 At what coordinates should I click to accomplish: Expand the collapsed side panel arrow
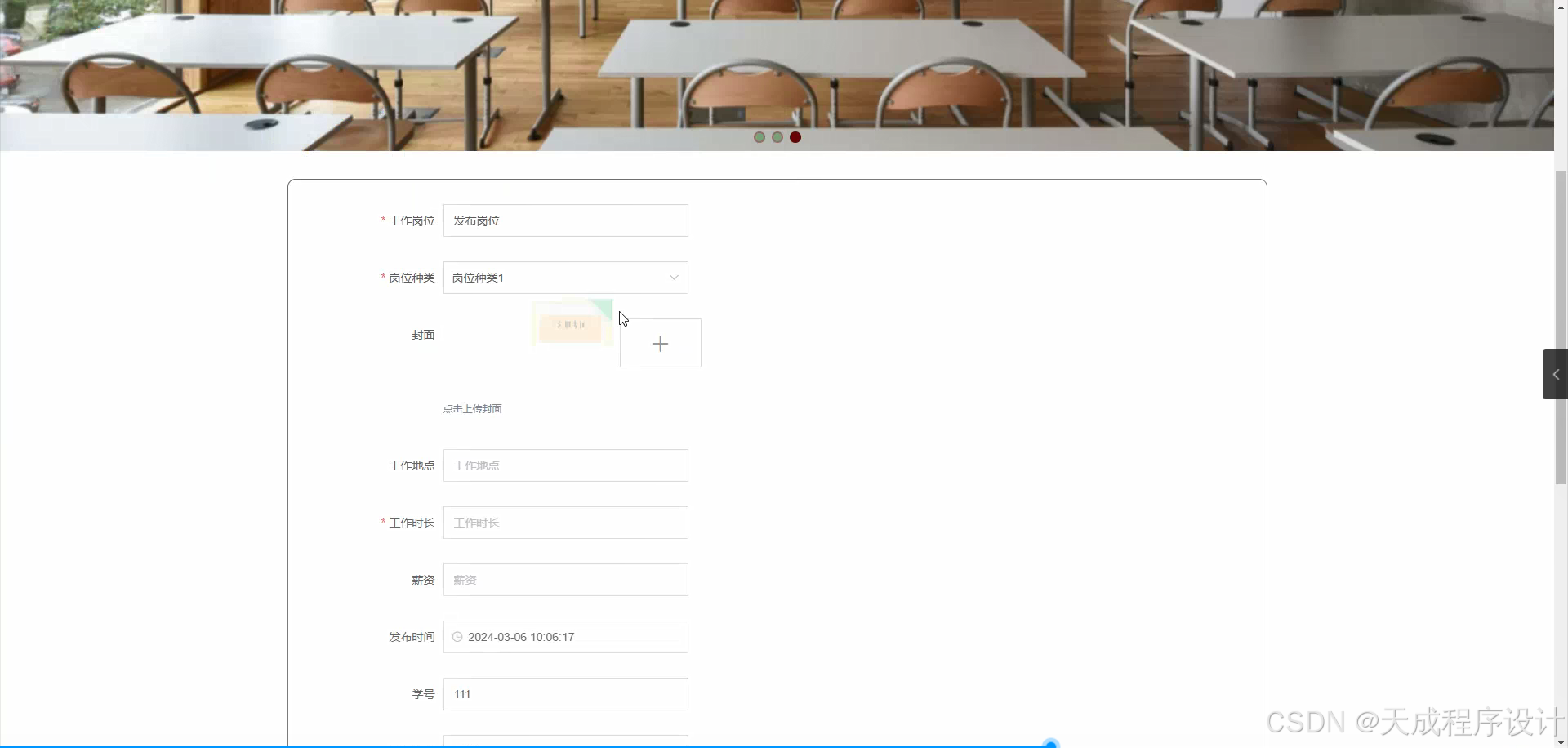pos(1555,374)
